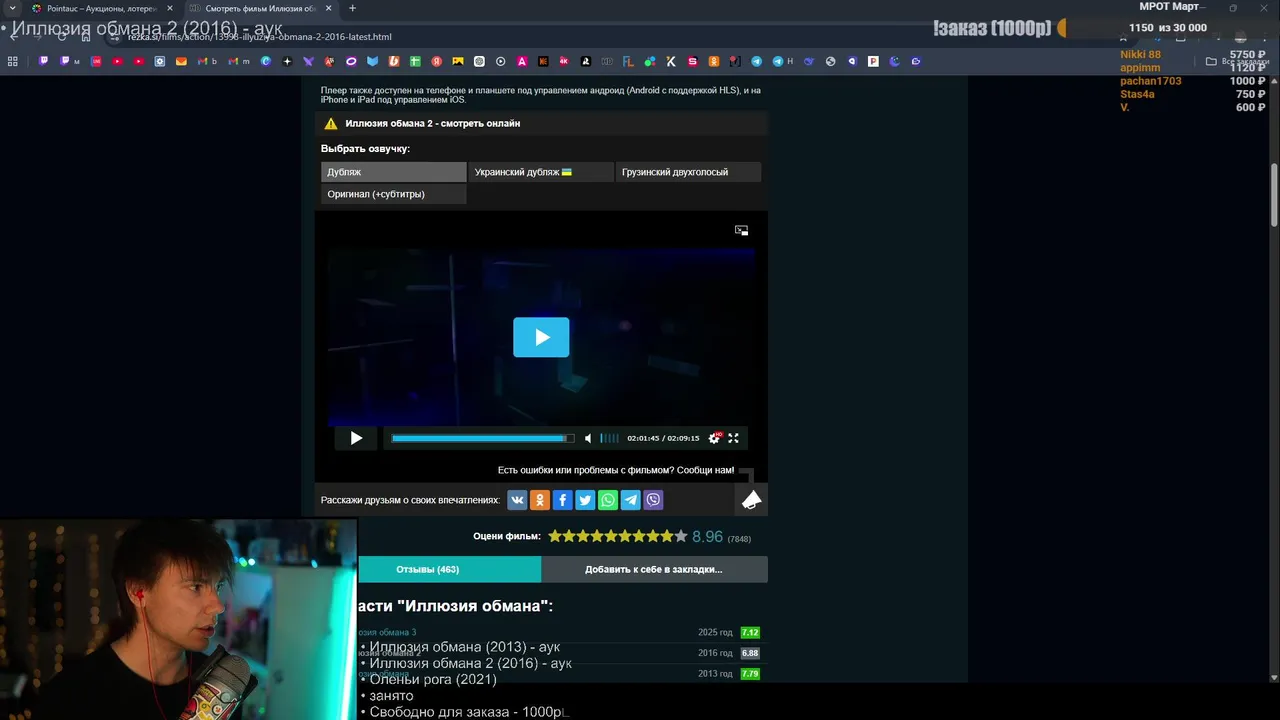Close the Смотреть фильм Иллюзия tab

[328, 8]
